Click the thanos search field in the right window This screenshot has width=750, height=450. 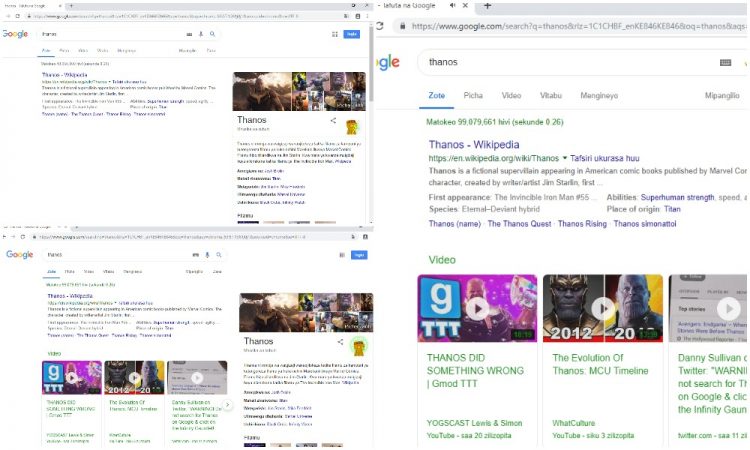[560, 62]
